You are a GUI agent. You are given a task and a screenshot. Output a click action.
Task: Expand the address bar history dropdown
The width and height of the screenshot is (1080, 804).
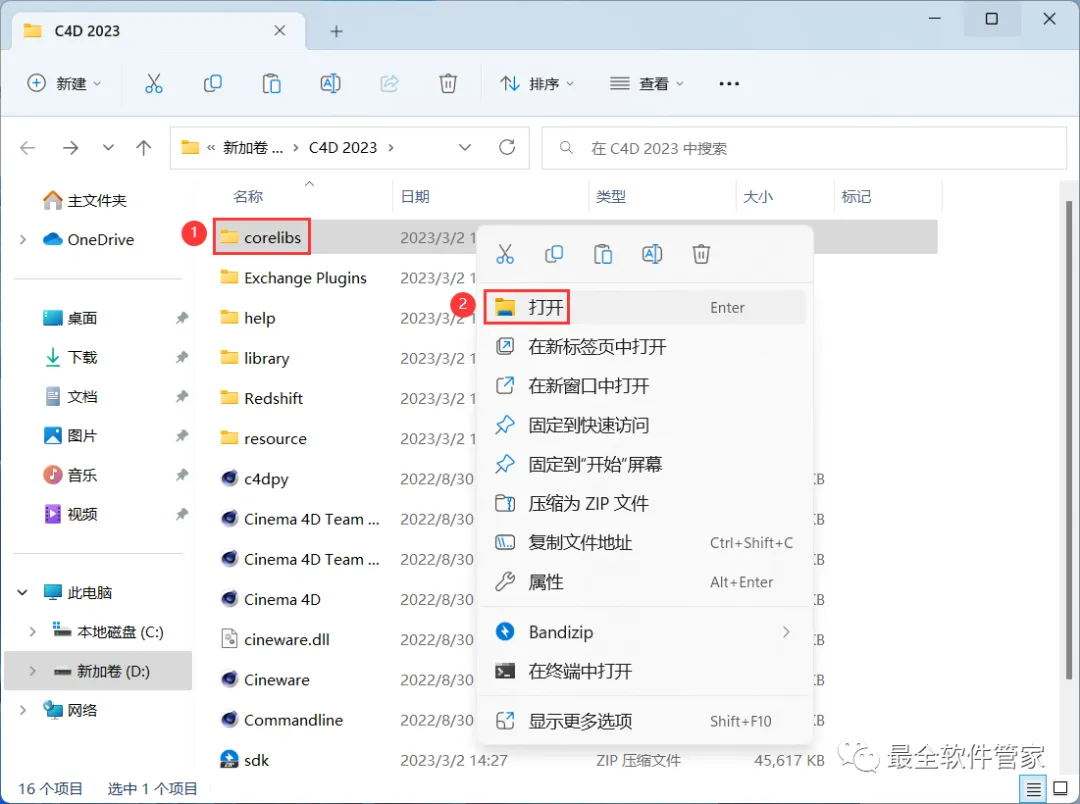(x=465, y=147)
